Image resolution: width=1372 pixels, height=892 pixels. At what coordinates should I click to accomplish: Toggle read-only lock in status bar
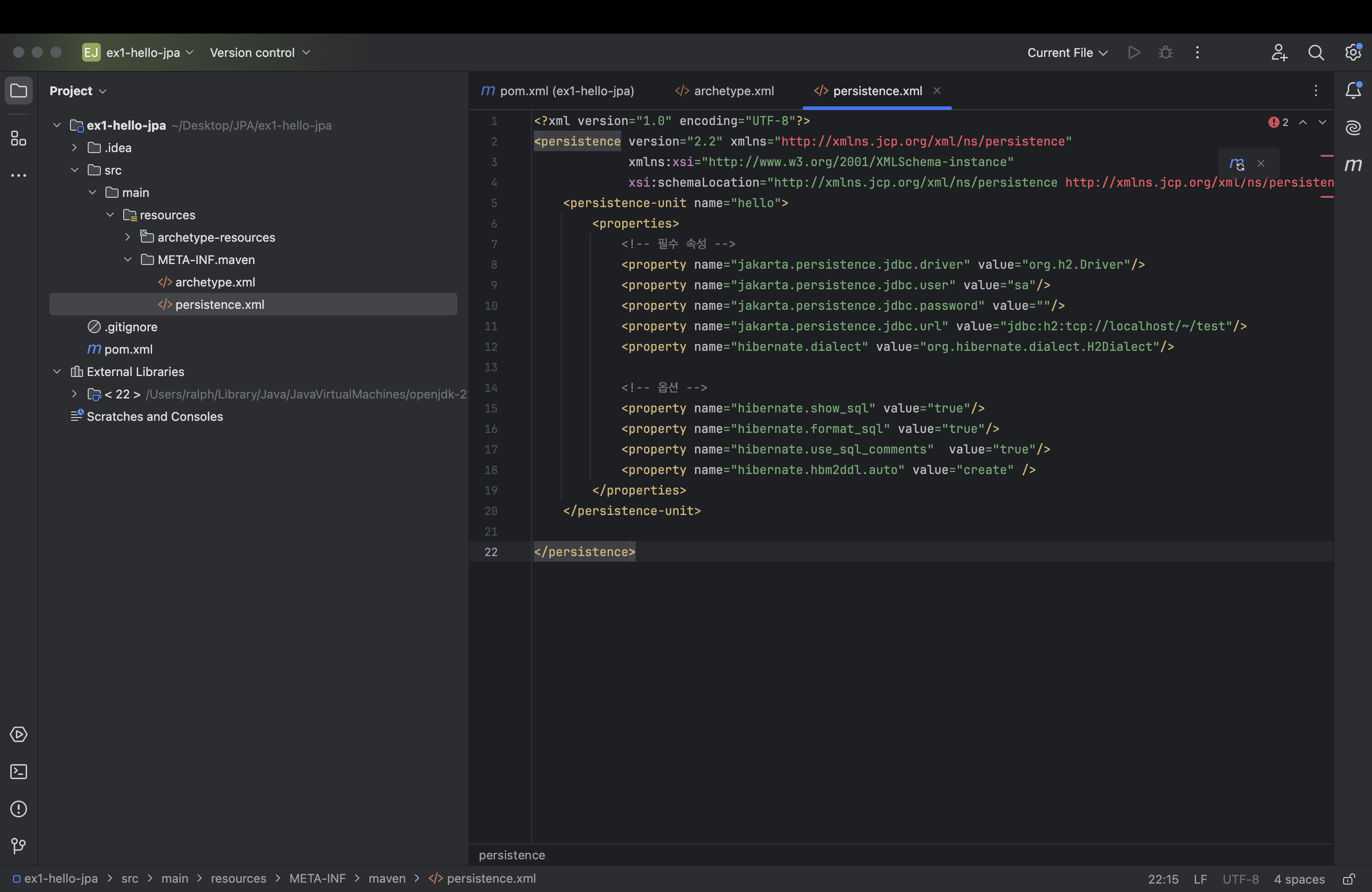1349,879
